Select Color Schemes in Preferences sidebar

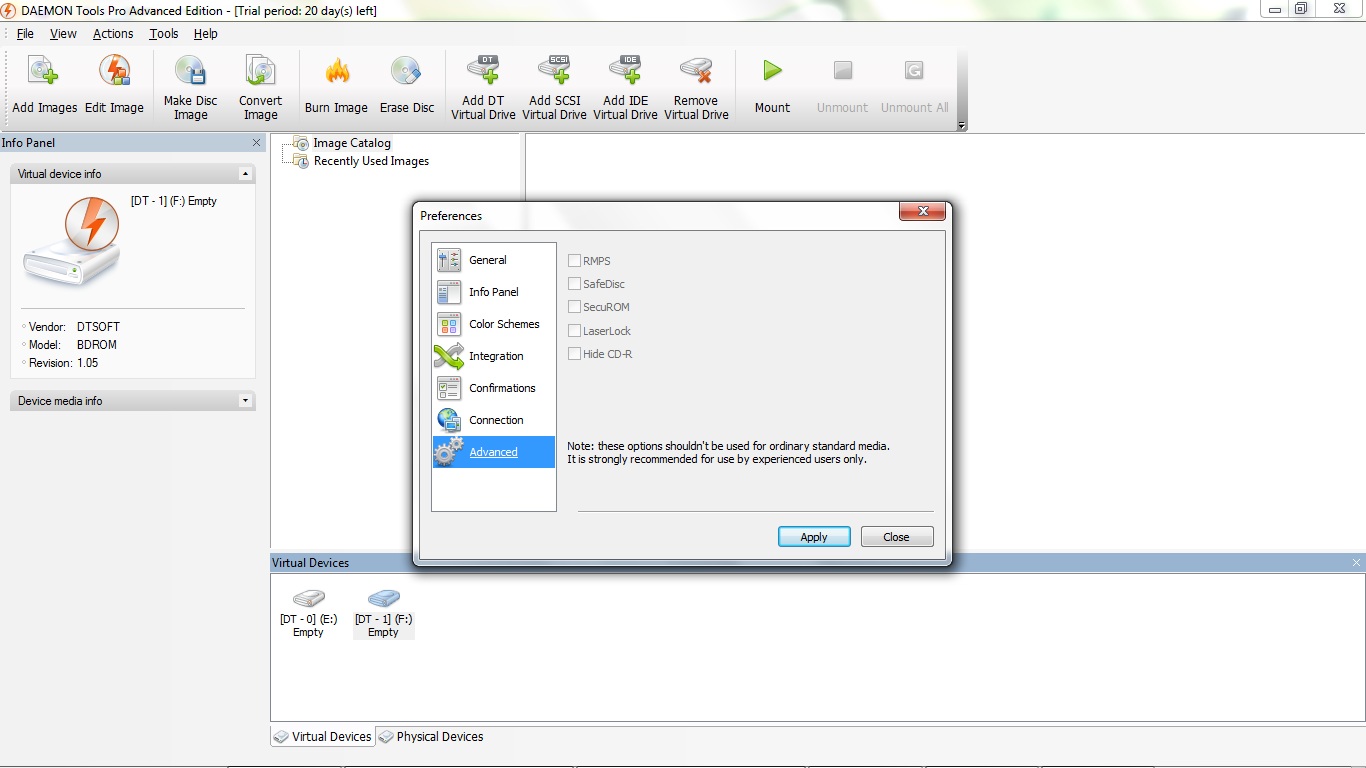point(503,324)
